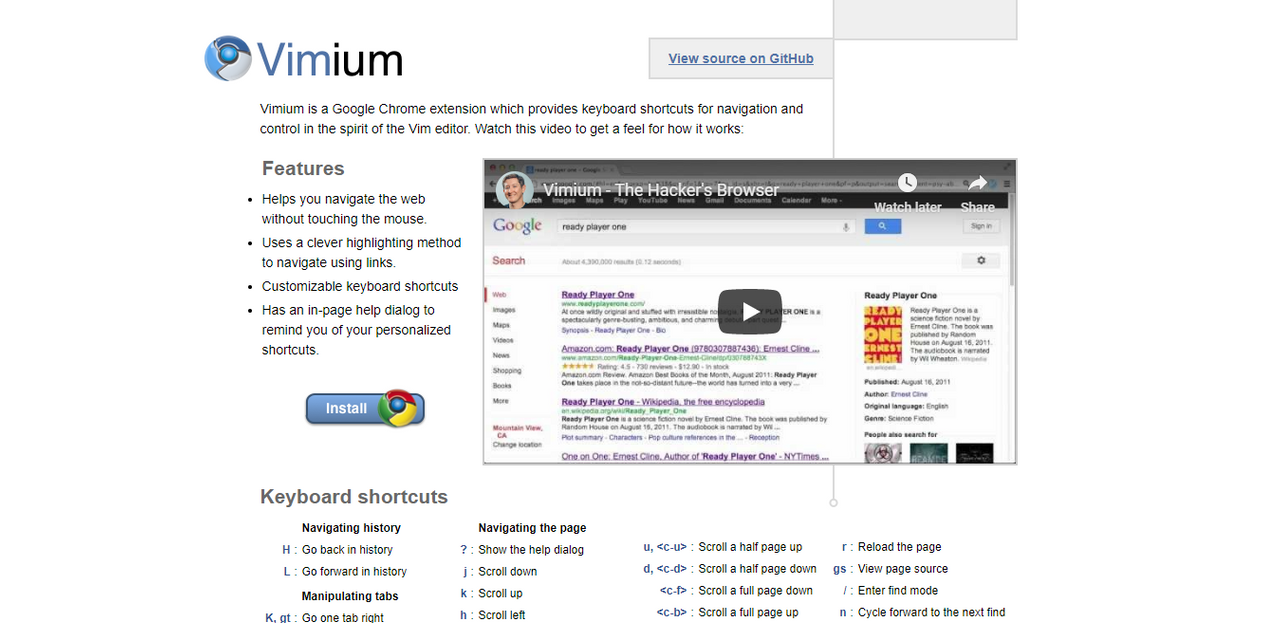Screen dimensions: 1280x623
Task: Click 'Cycle forward to the next find' text
Action: (932, 612)
